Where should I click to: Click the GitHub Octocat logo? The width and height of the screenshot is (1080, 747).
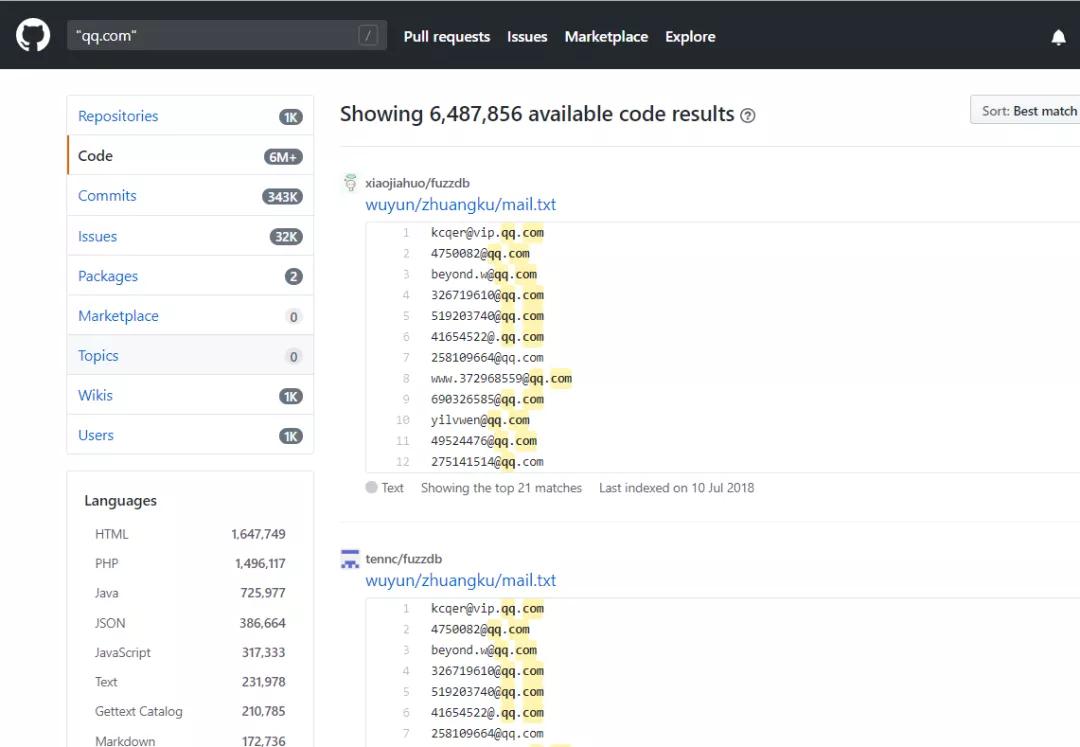33,36
